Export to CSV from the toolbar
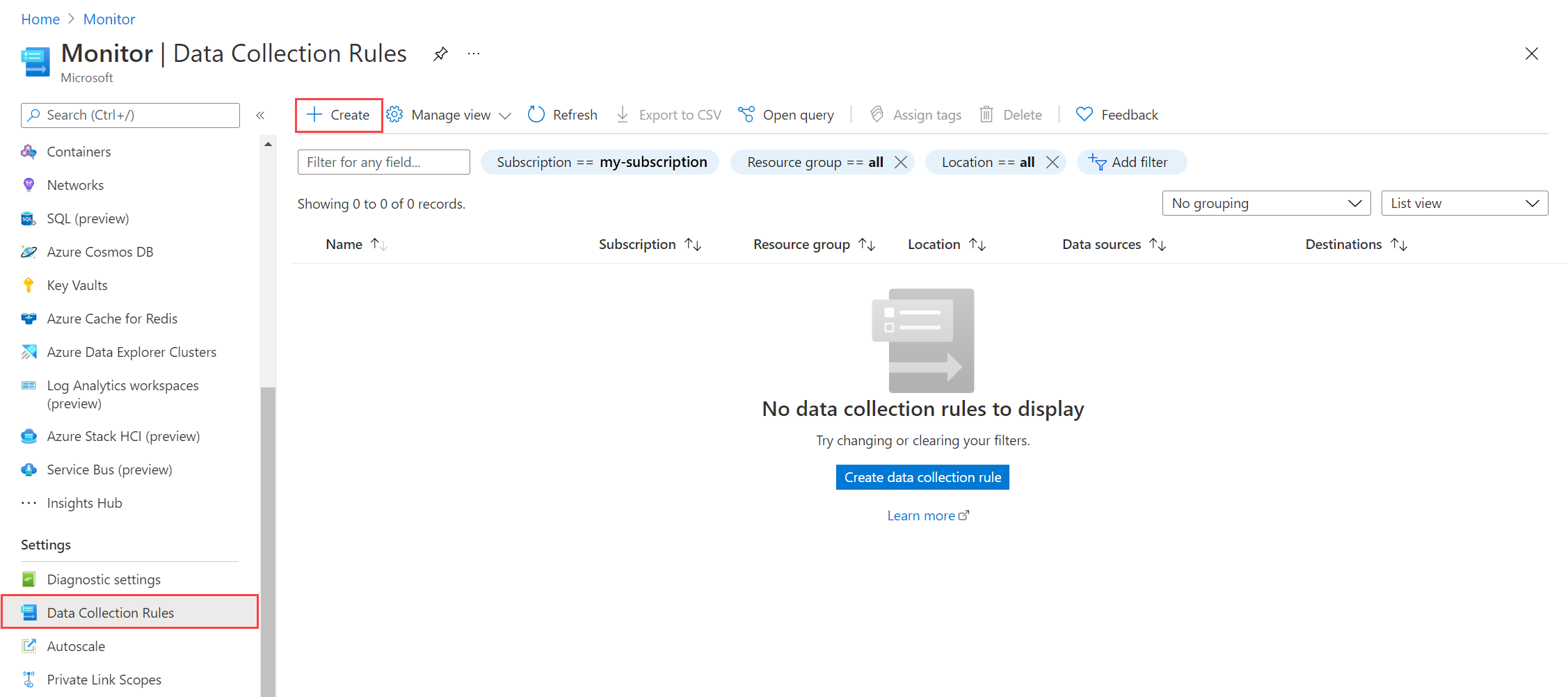1568x697 pixels. [669, 115]
